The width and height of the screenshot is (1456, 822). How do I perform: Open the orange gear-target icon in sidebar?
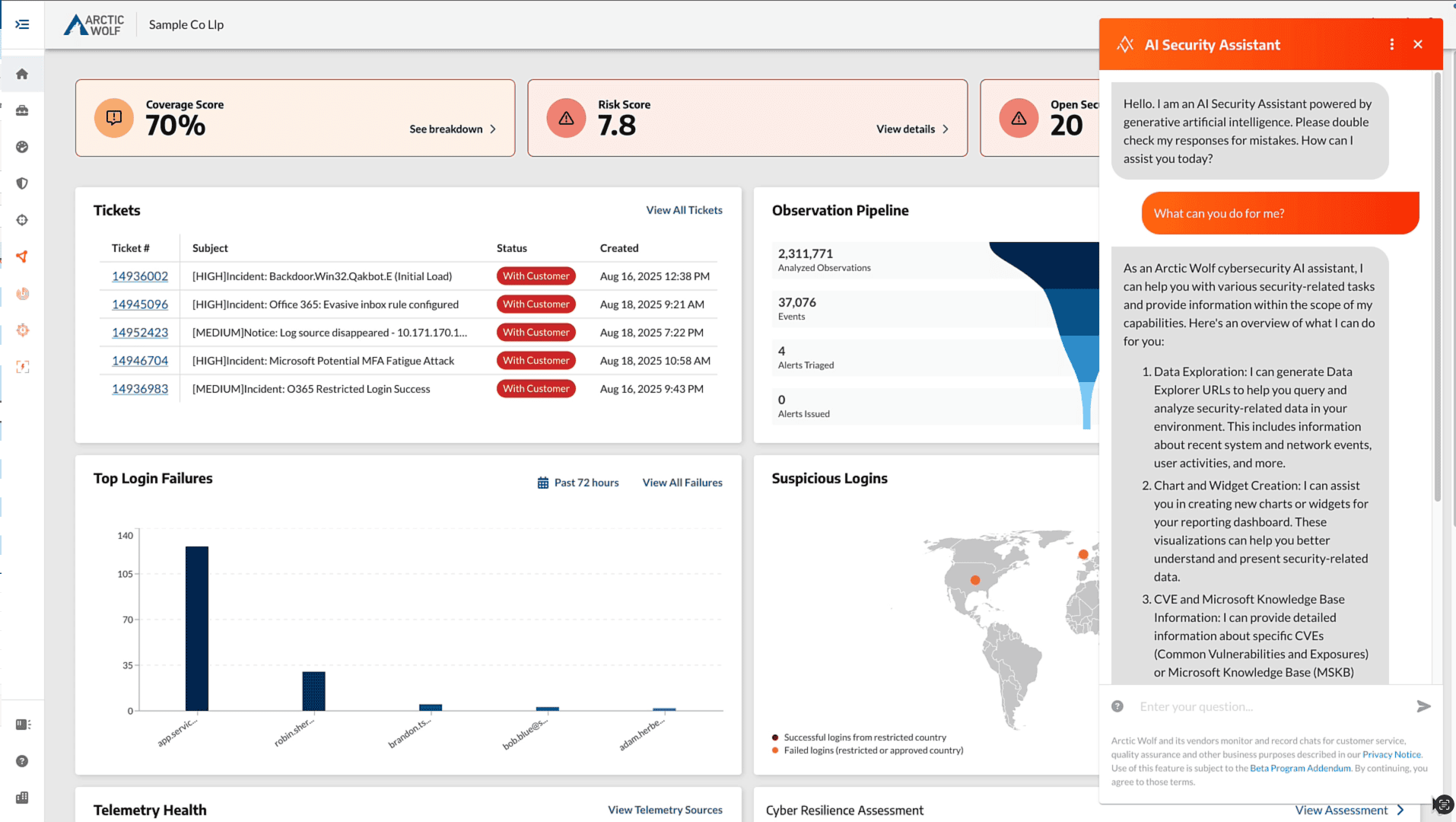tap(22, 330)
